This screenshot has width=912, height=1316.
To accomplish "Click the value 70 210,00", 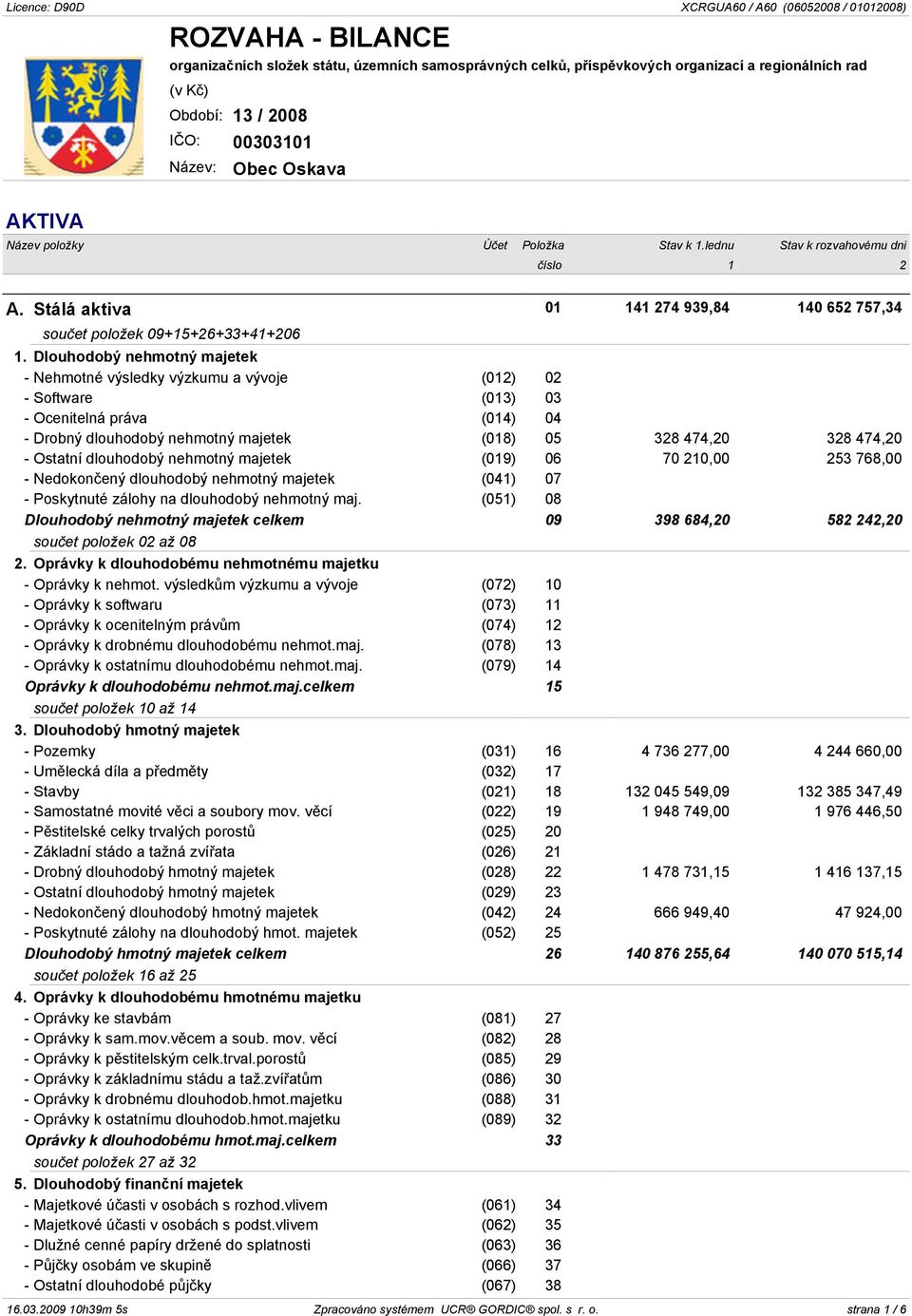I will point(695,459).
